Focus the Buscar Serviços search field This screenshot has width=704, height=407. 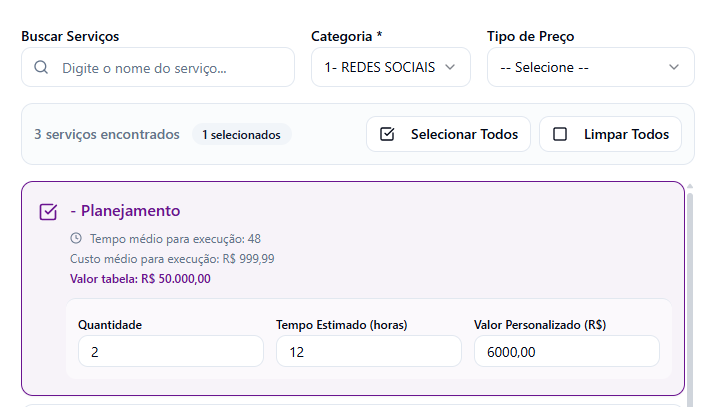[170, 68]
